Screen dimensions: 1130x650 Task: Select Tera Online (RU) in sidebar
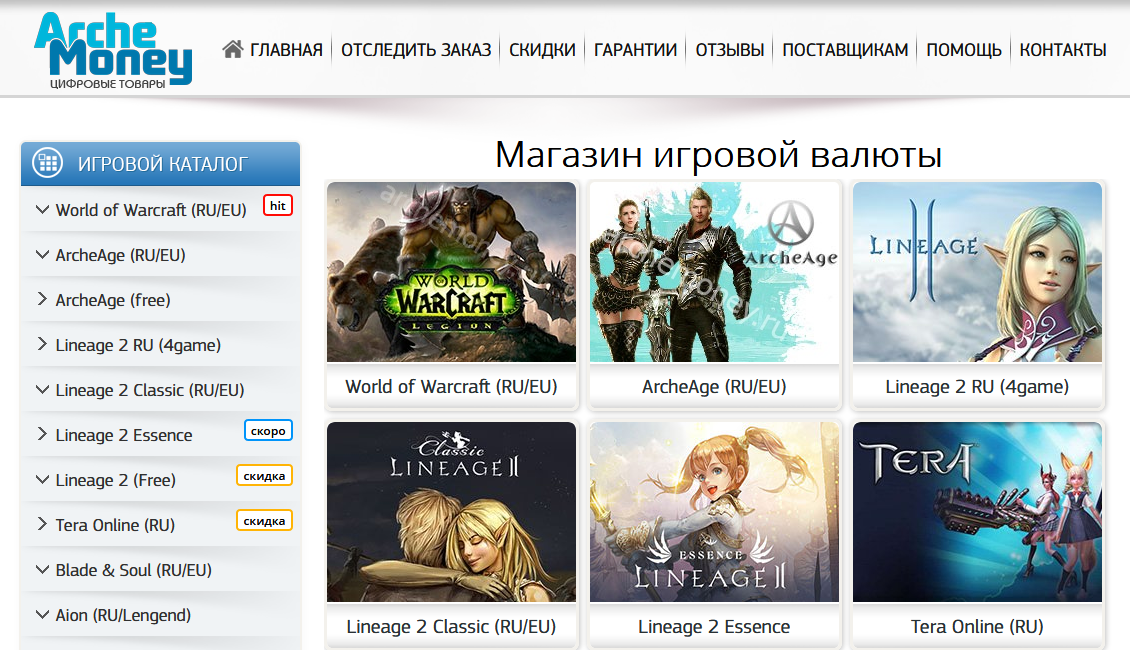(x=115, y=525)
